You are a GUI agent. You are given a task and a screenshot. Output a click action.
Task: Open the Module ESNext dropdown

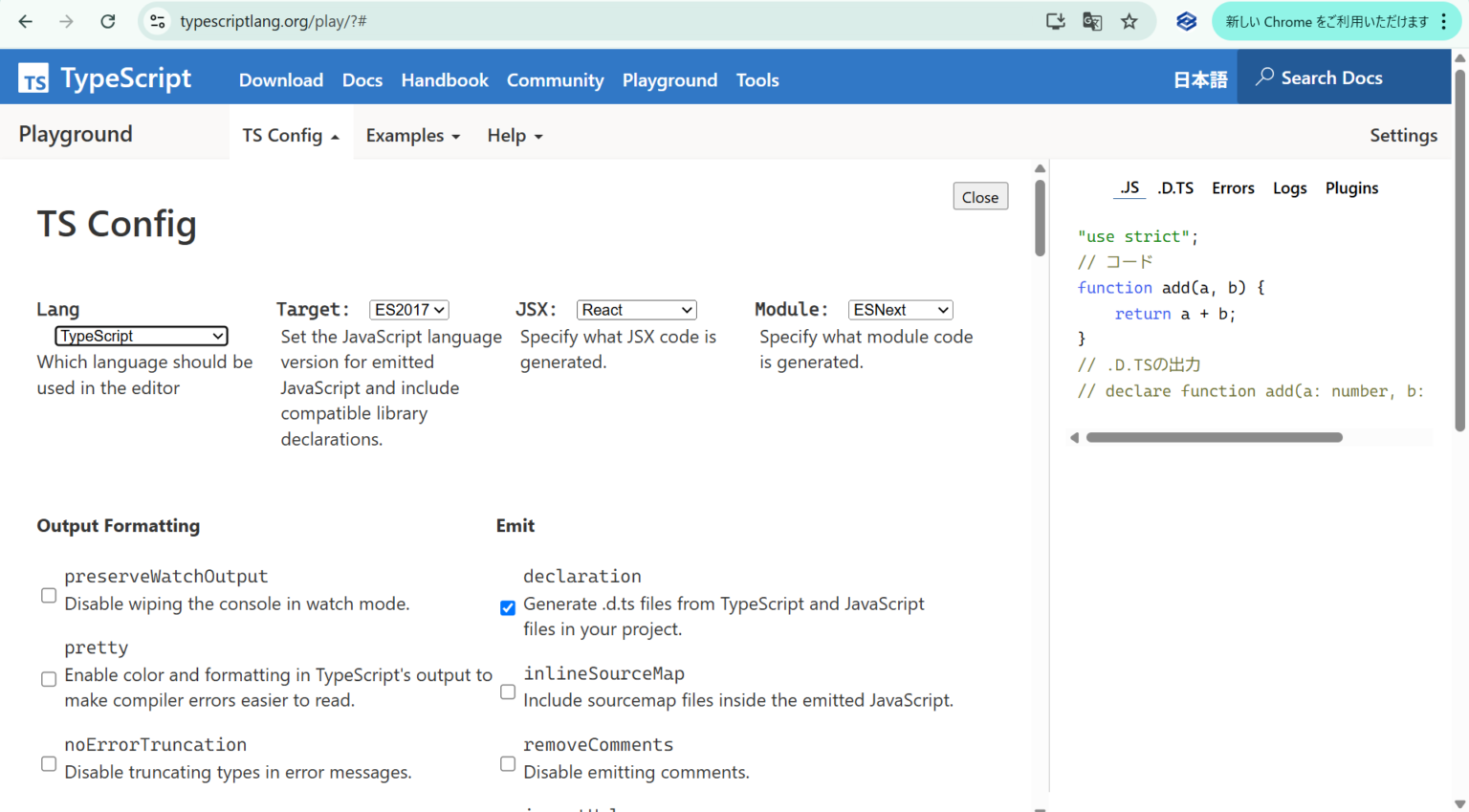click(x=900, y=309)
